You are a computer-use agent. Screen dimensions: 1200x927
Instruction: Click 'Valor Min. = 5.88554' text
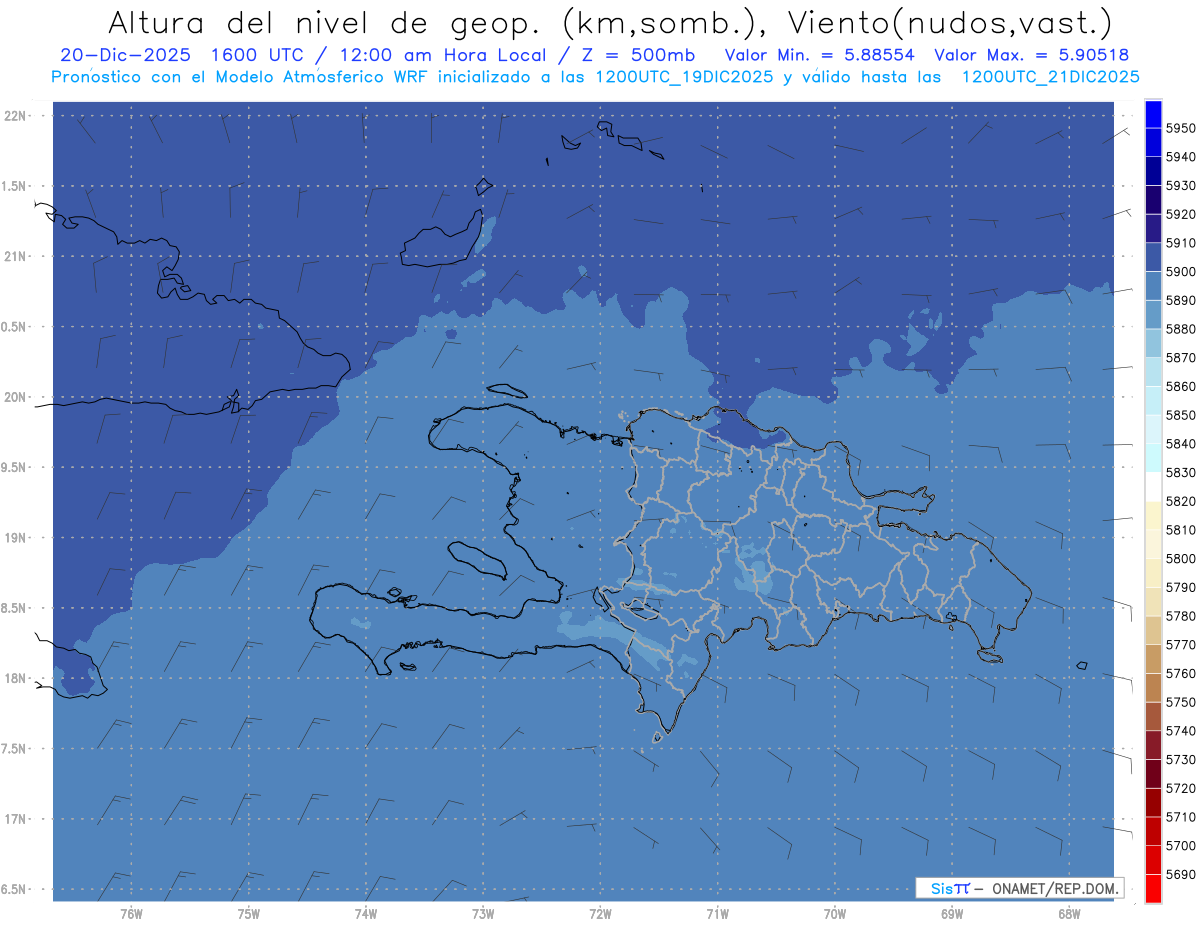pyautogui.click(x=819, y=55)
